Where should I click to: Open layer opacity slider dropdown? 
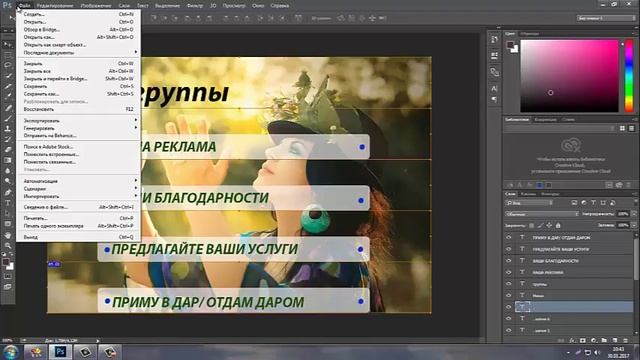(x=633, y=214)
